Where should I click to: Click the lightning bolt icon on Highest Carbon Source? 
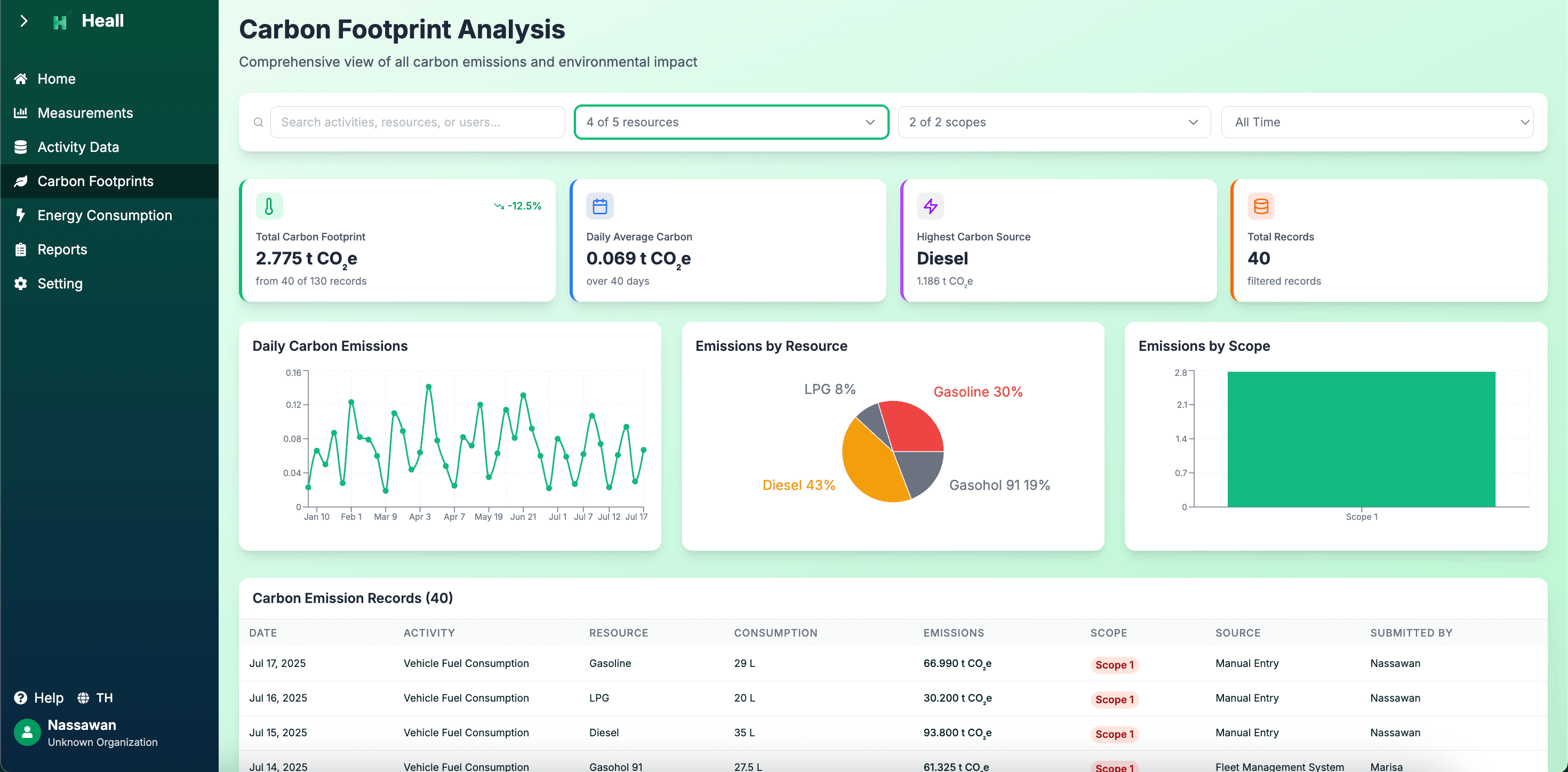930,206
